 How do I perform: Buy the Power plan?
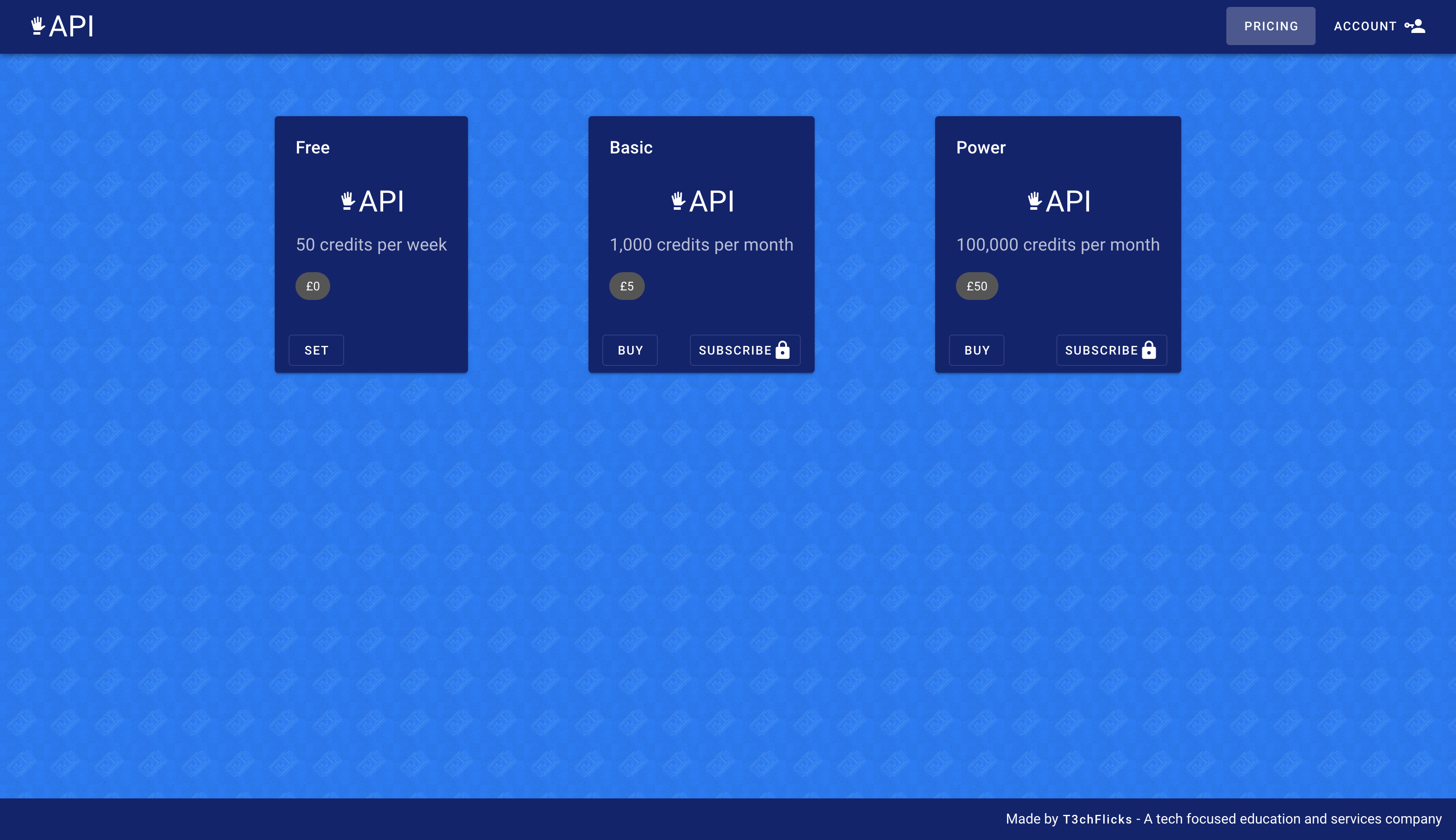[976, 350]
